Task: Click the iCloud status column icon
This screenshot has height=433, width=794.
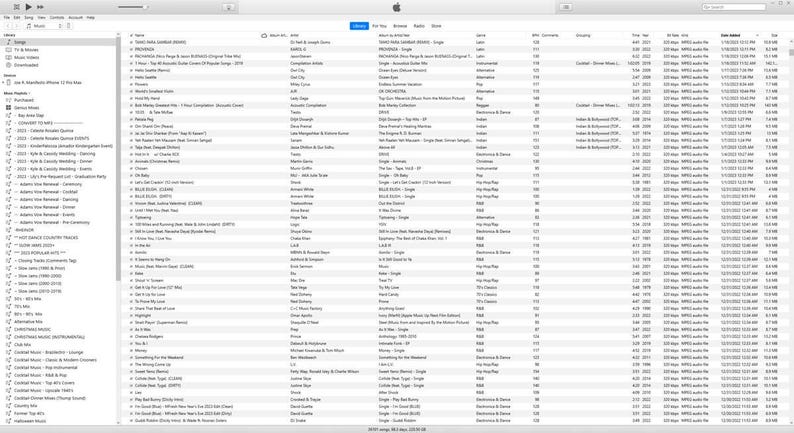Action: point(264,35)
